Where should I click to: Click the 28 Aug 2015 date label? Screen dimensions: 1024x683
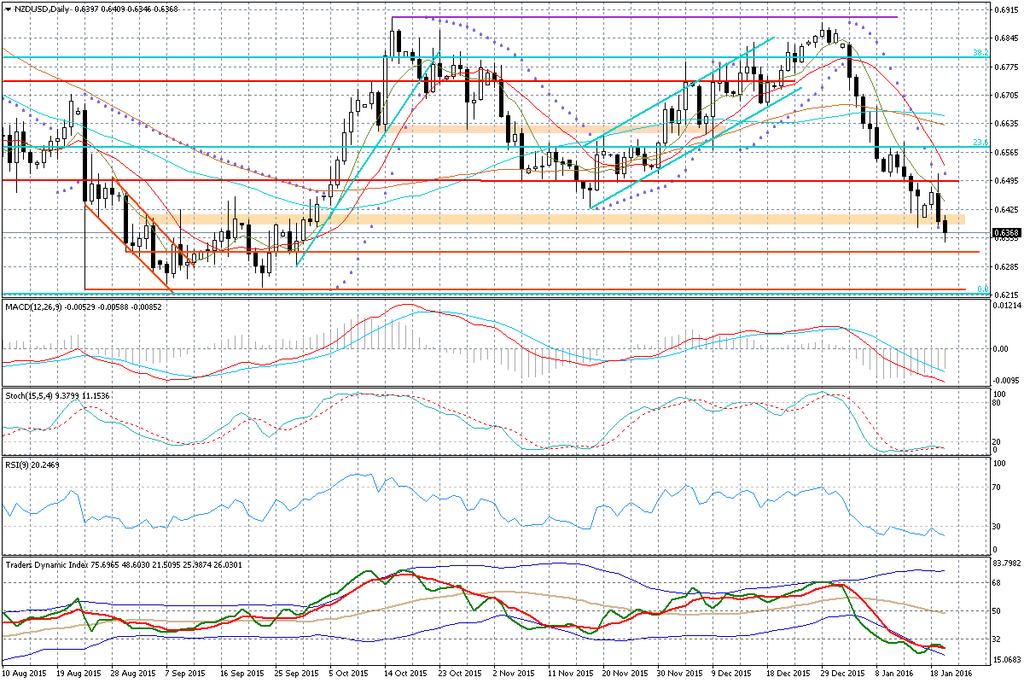pyautogui.click(x=133, y=673)
